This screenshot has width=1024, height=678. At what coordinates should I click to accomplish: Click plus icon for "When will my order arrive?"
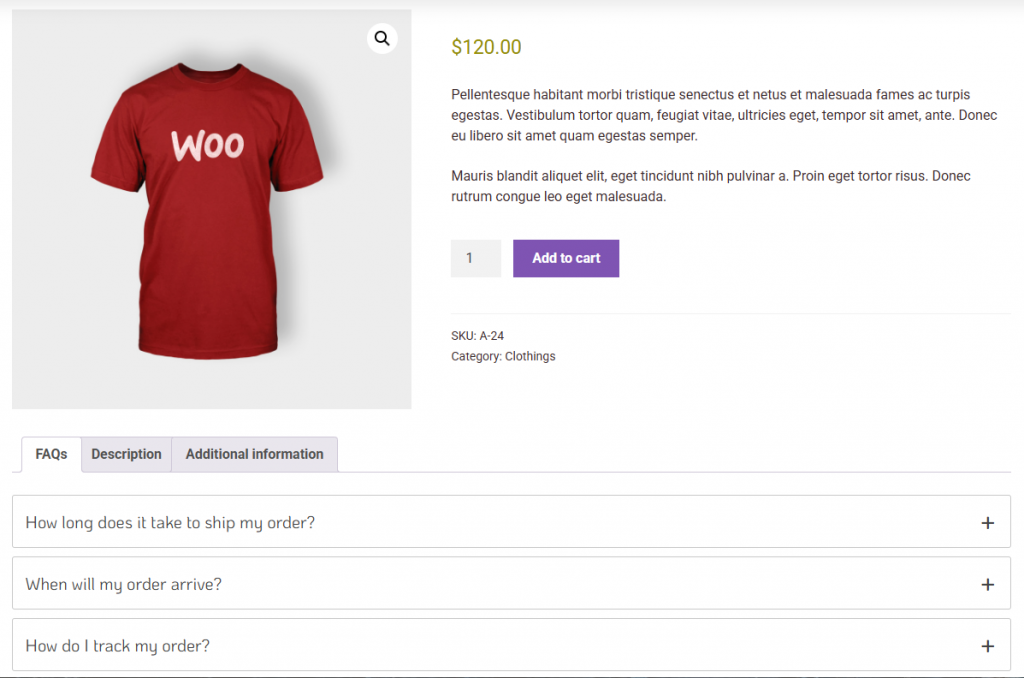[x=988, y=584]
